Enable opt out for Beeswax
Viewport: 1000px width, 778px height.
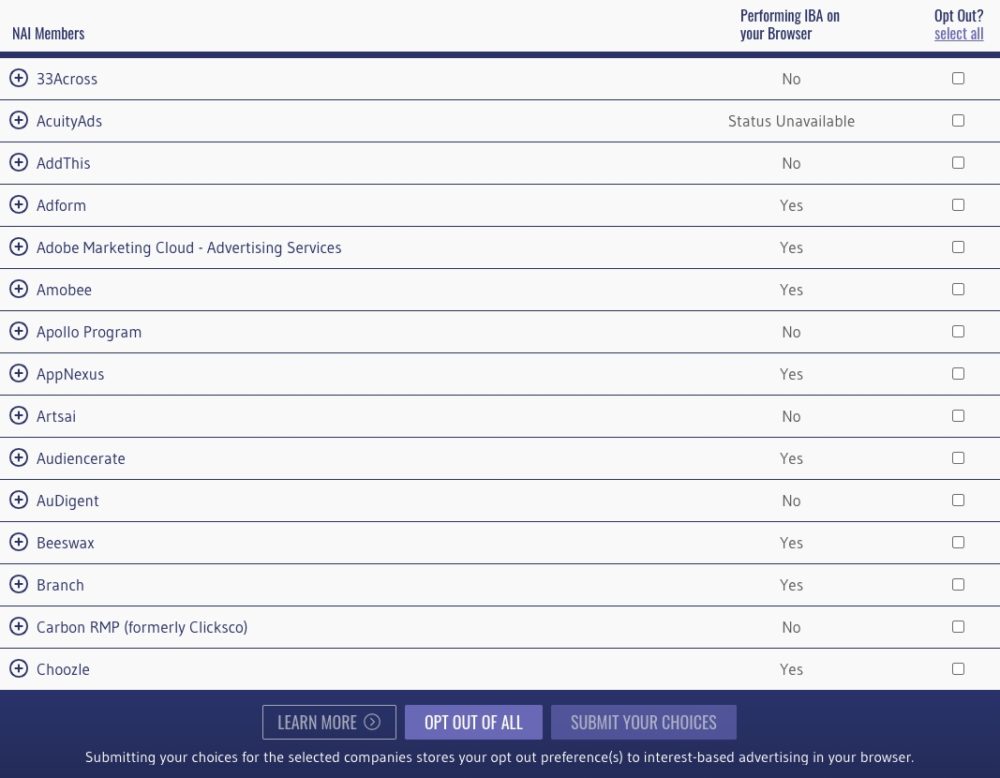pos(958,542)
